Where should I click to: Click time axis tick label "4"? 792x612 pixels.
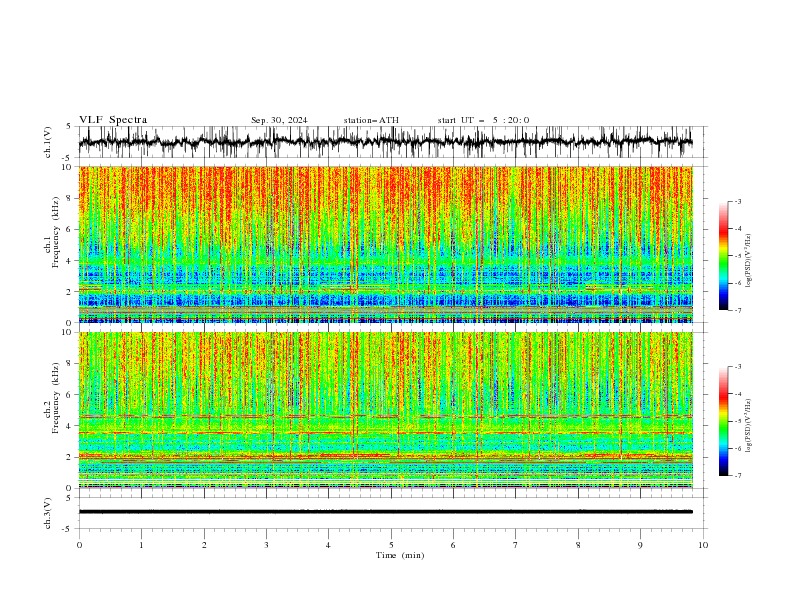pyautogui.click(x=328, y=545)
